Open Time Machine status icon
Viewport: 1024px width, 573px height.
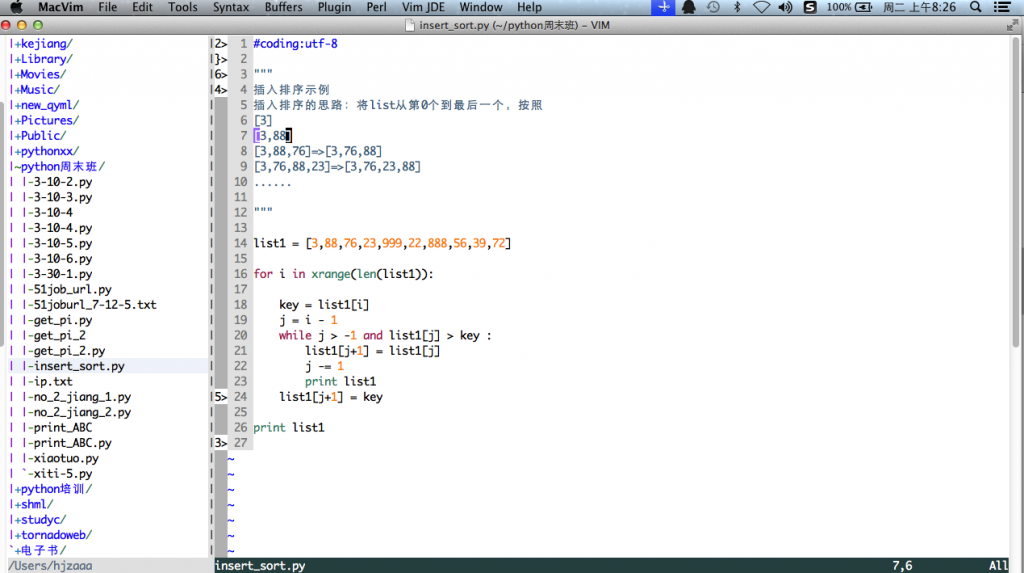(x=713, y=7)
